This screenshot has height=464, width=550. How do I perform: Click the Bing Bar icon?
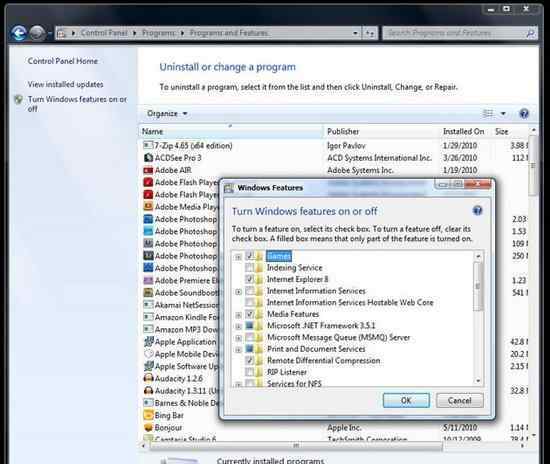[148, 415]
